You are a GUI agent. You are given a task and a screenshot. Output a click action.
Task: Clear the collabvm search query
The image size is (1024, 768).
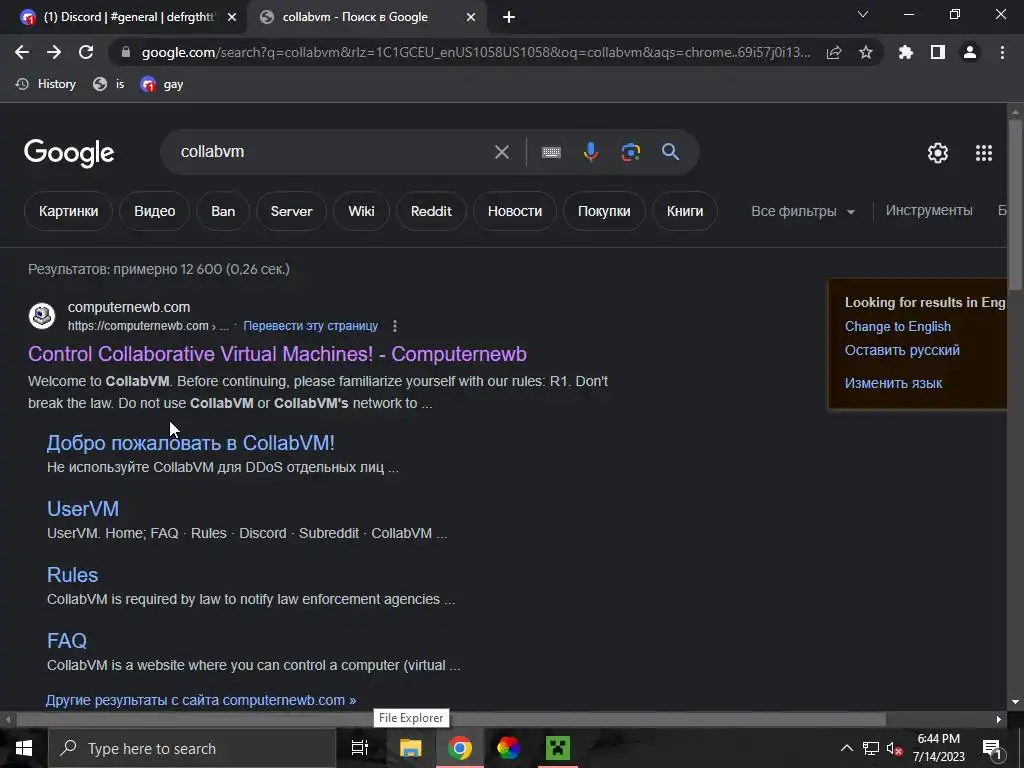click(502, 152)
